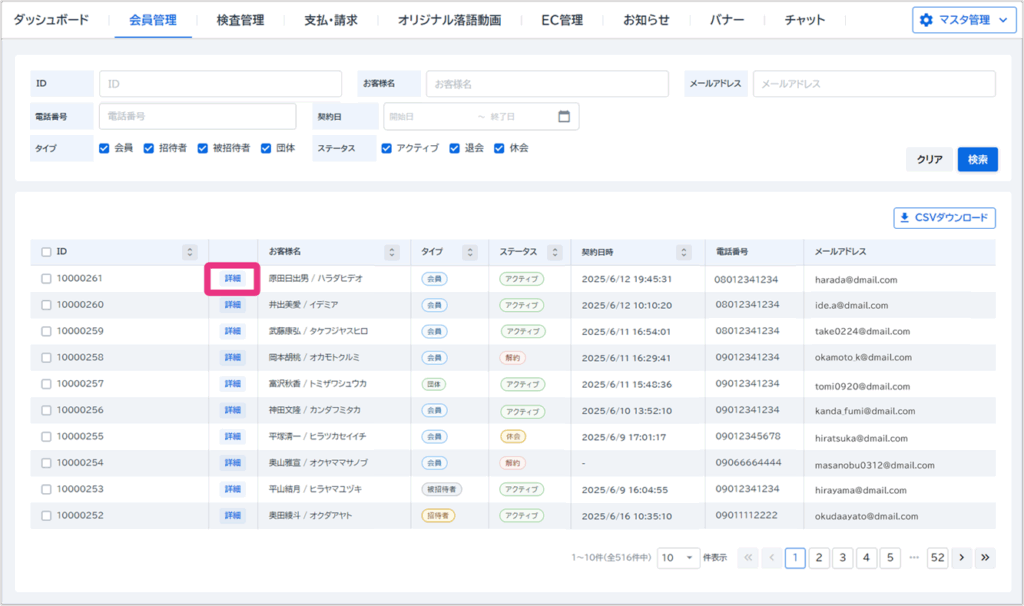
Task: Open 詳細 for customer 原田日出男
Action: click(232, 279)
